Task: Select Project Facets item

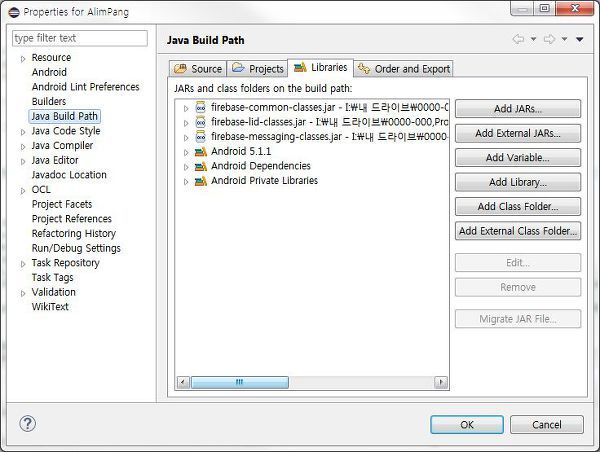Action: (x=62, y=204)
